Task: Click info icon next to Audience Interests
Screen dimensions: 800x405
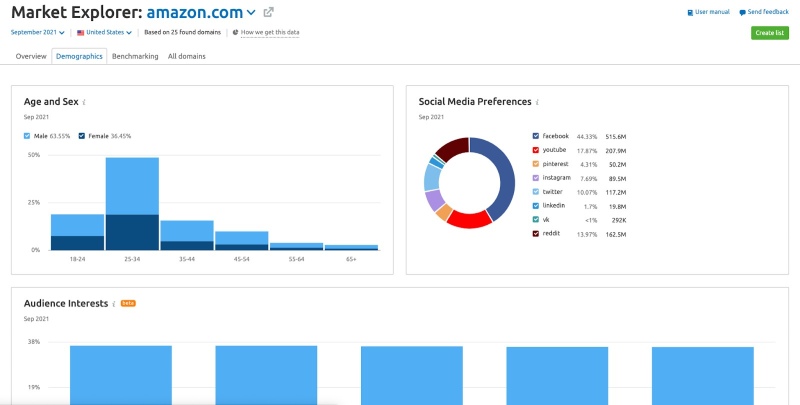Action: (x=113, y=303)
